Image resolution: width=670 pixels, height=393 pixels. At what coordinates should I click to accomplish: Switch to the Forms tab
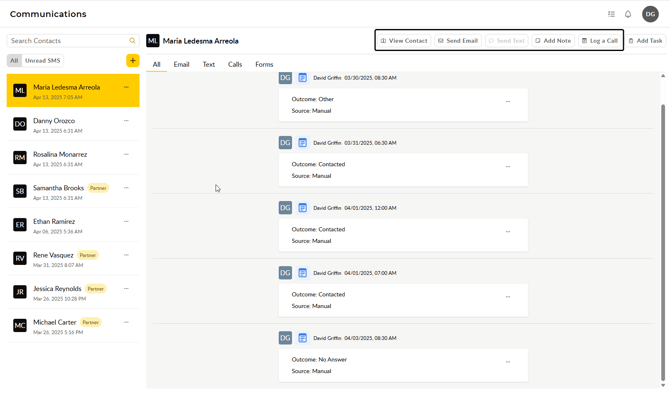pos(264,65)
